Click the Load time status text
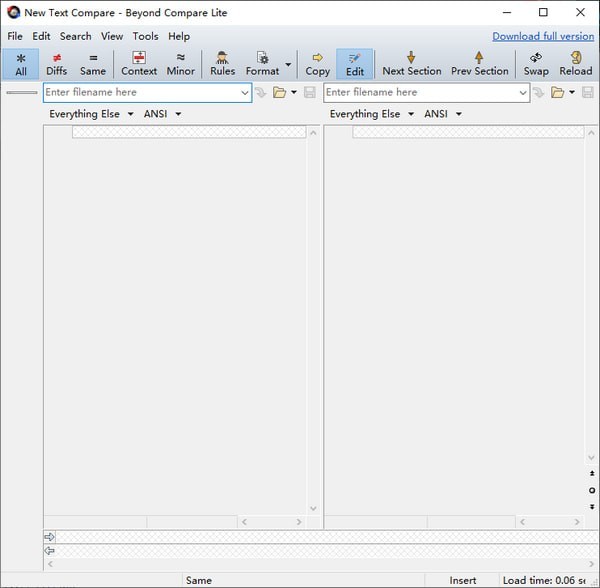Image resolution: width=600 pixels, height=588 pixels. point(544,580)
